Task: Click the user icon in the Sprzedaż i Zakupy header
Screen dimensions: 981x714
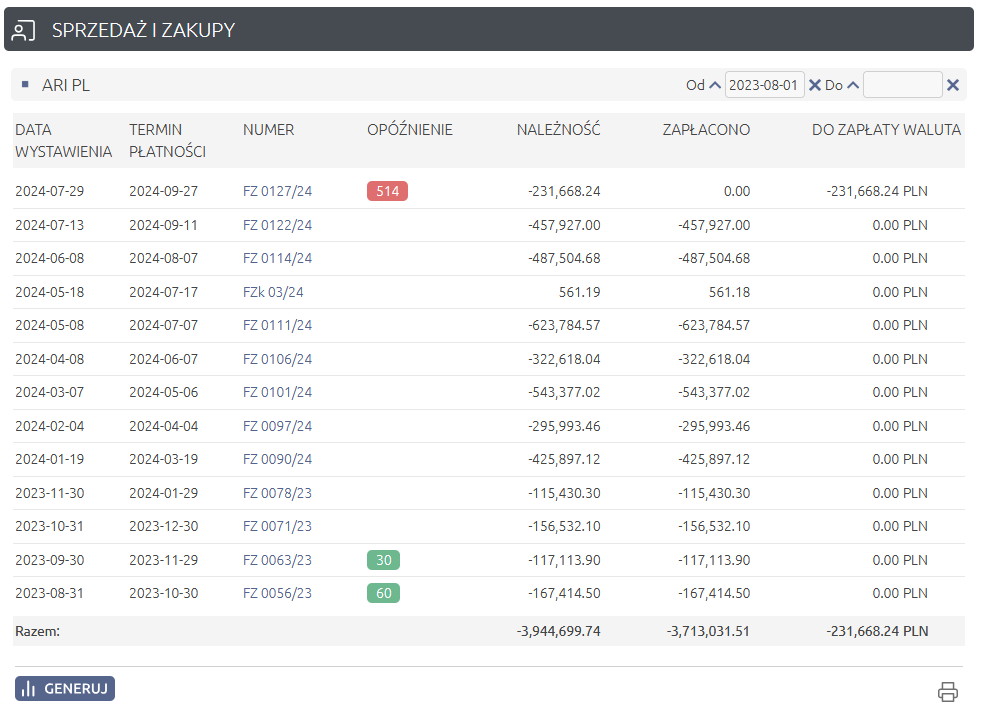Action: [23, 31]
